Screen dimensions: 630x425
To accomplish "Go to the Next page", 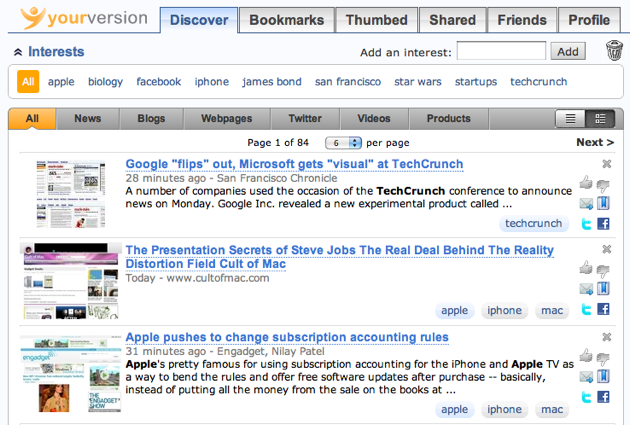I will click(595, 143).
